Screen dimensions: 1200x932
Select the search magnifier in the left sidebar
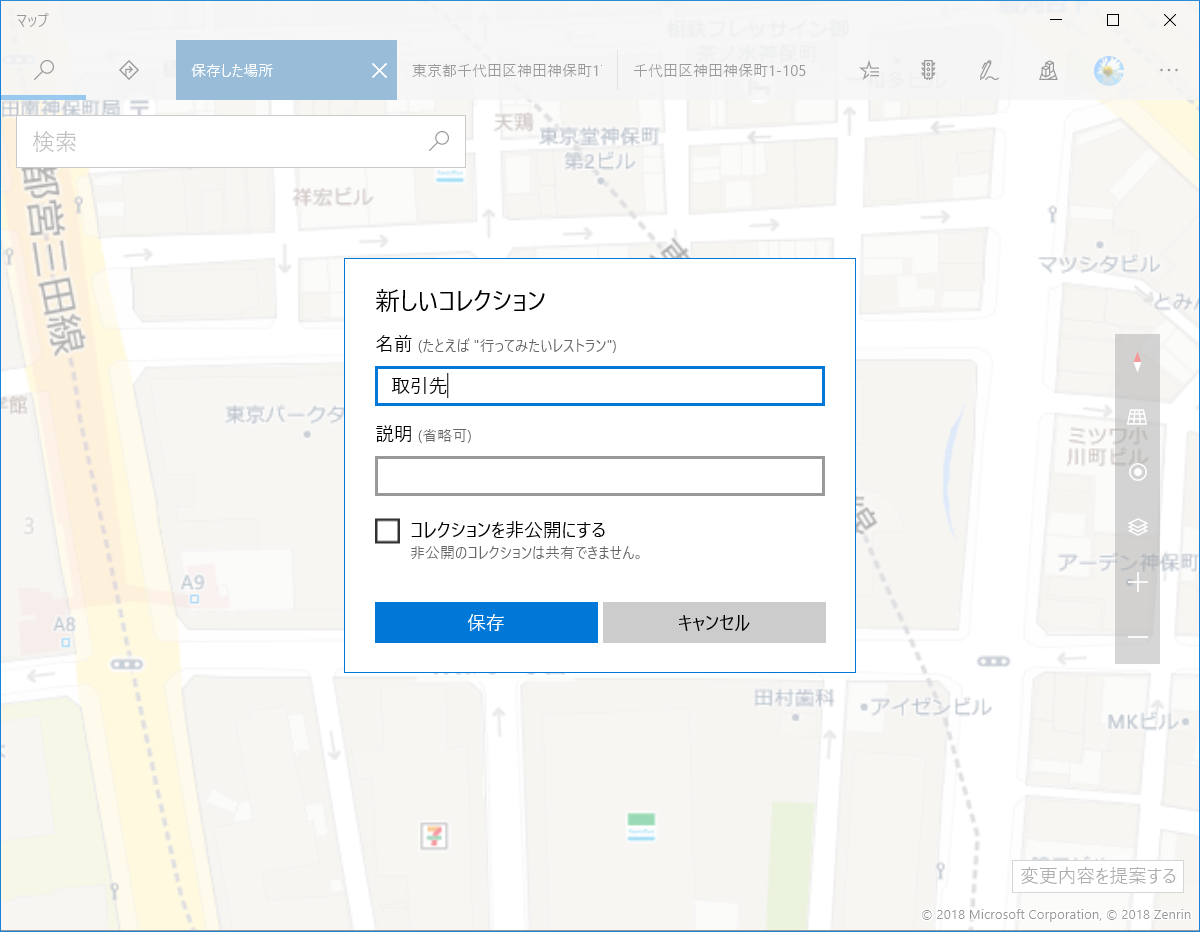[x=44, y=70]
